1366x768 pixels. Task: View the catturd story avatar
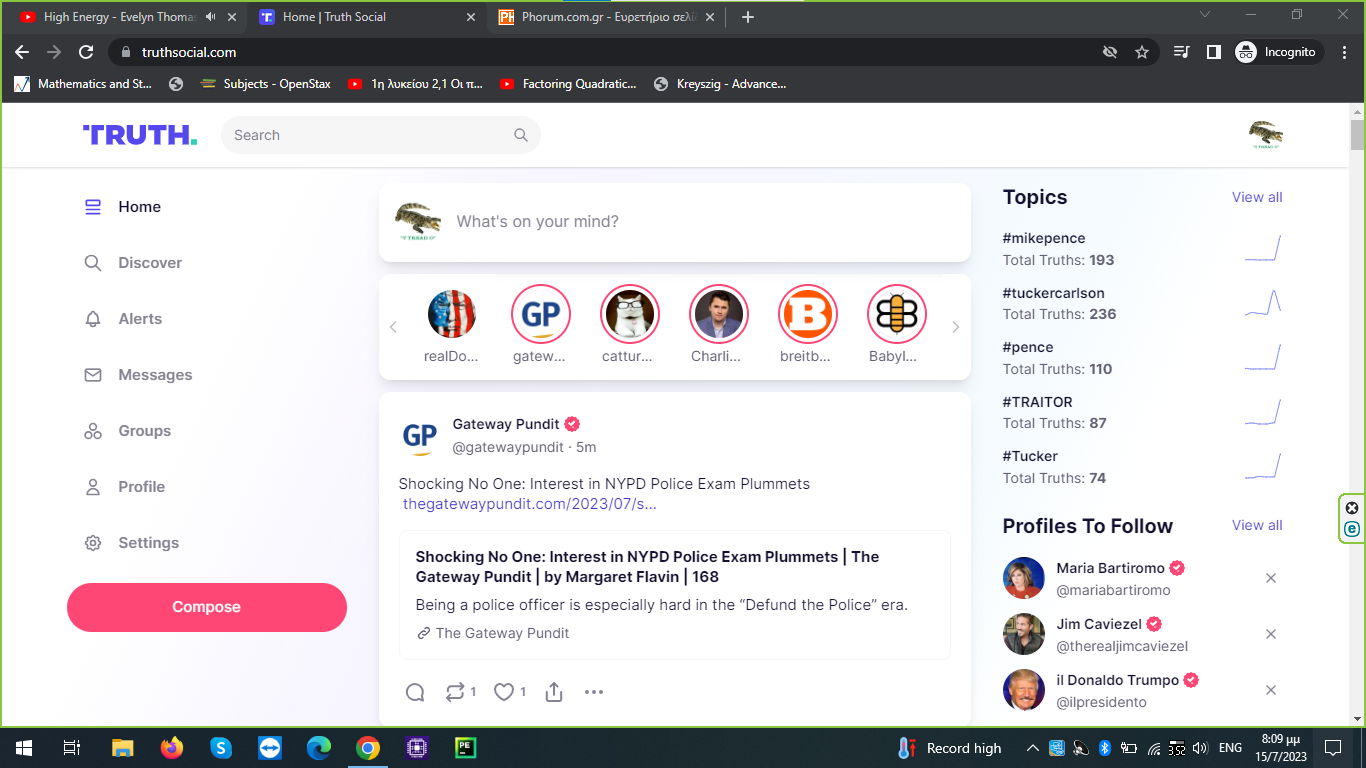[x=630, y=314]
